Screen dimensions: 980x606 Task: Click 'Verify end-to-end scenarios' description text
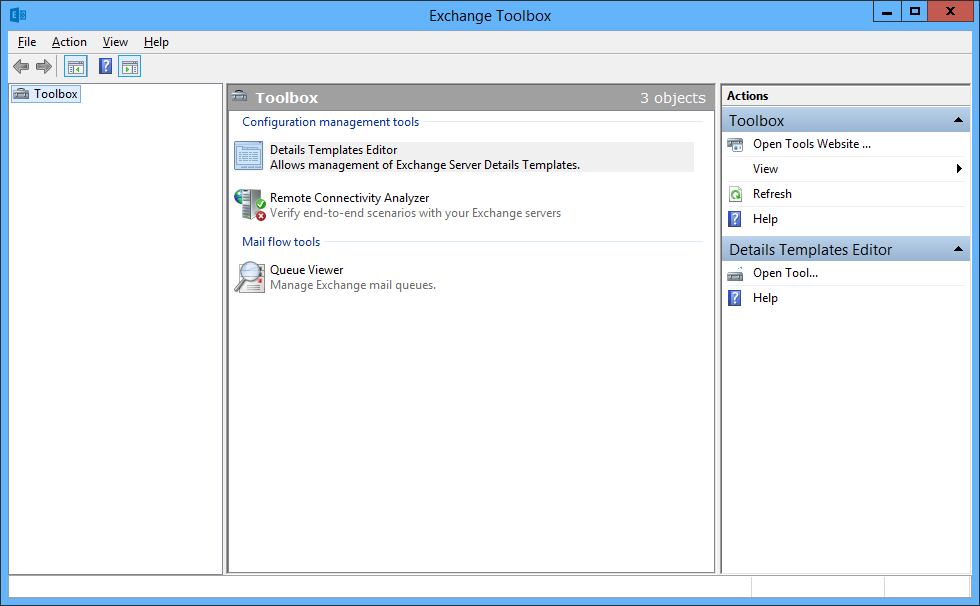tap(415, 213)
